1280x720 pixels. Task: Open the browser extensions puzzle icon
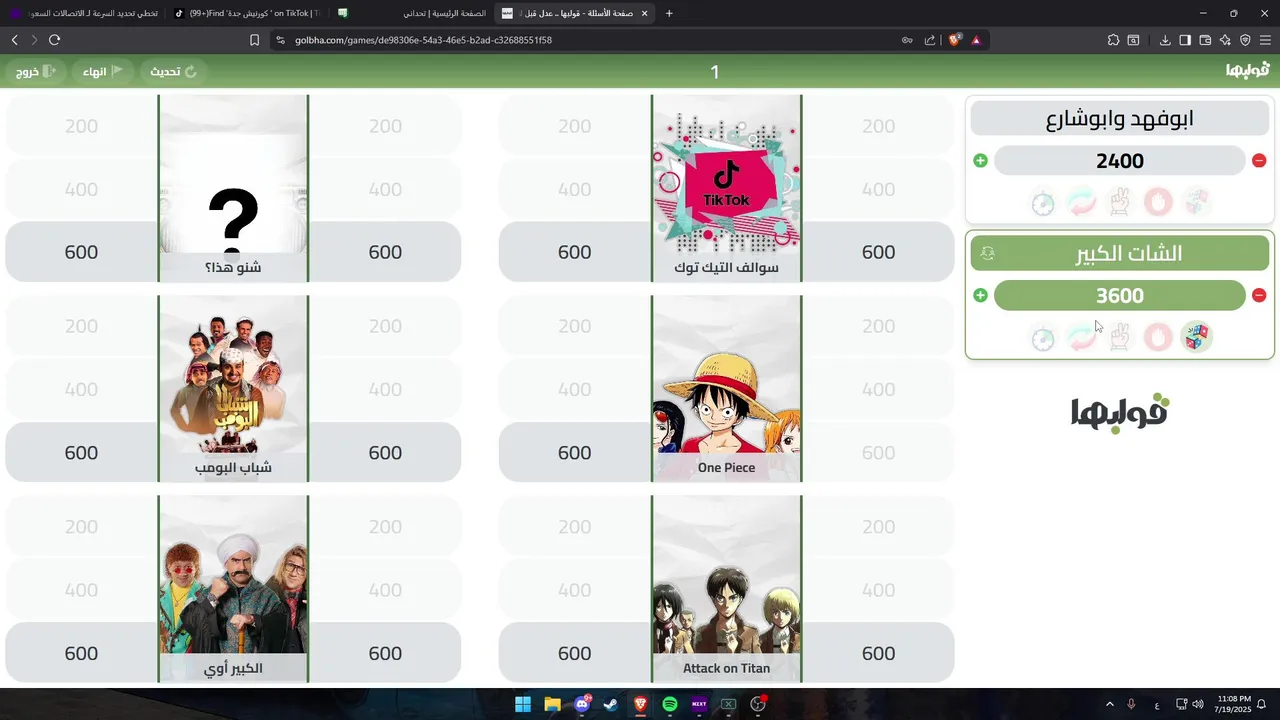pyautogui.click(x=1113, y=40)
